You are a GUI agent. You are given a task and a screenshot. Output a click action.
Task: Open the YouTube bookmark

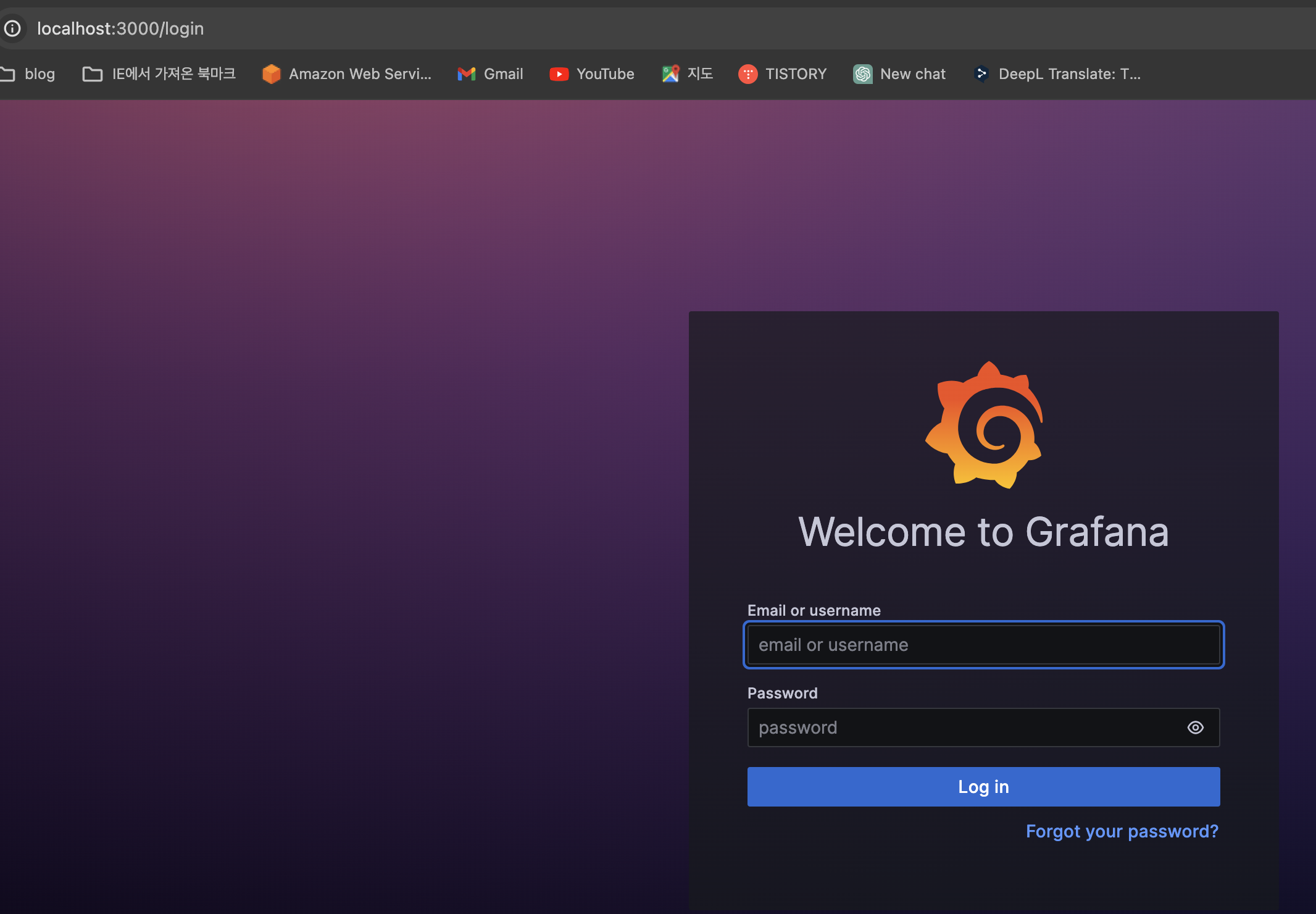(592, 74)
